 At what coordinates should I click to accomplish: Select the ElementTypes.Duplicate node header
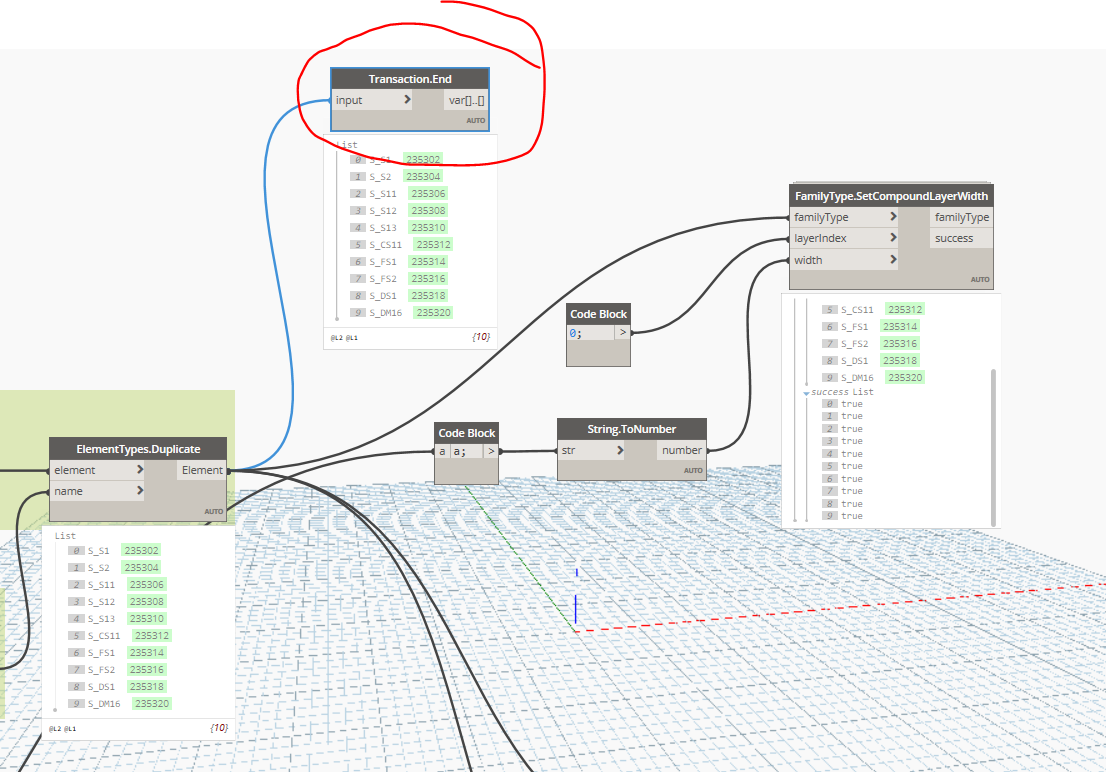(138, 449)
